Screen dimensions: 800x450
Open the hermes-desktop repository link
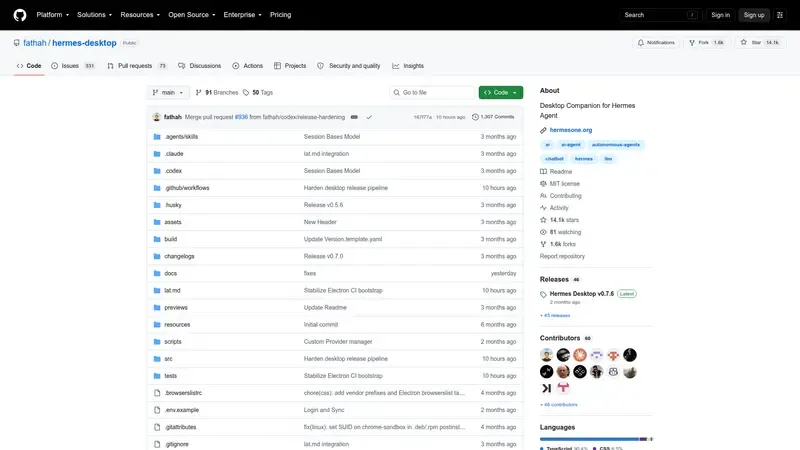(x=84, y=43)
